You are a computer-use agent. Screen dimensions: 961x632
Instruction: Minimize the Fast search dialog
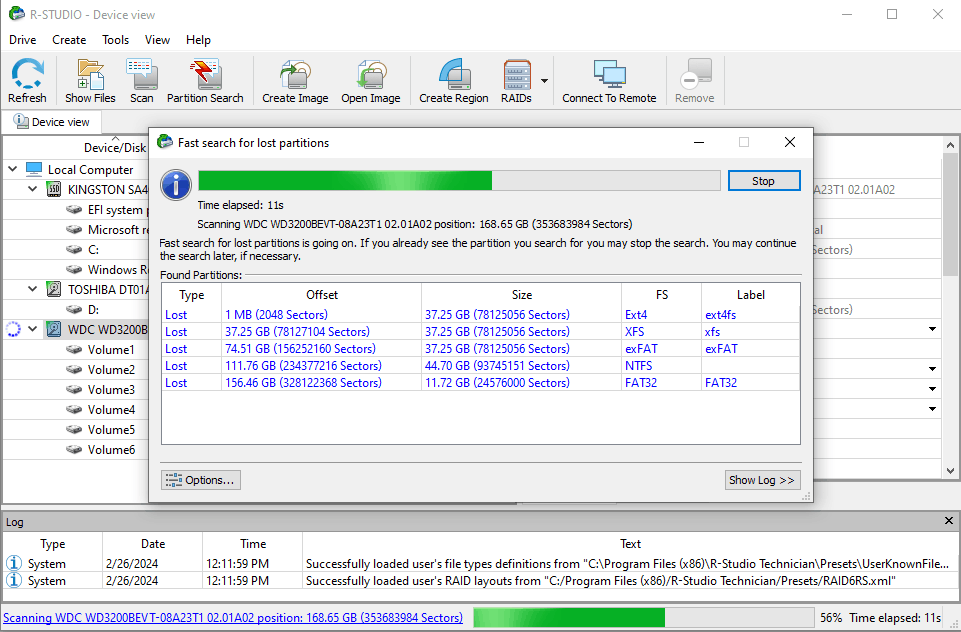point(699,142)
